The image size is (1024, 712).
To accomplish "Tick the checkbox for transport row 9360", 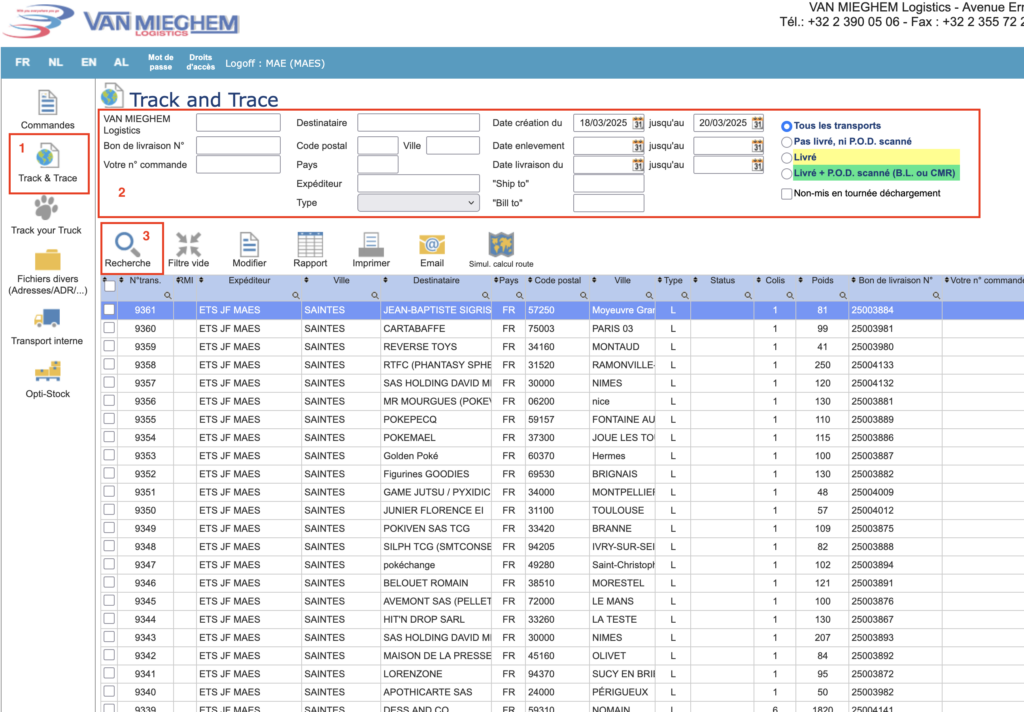I will (x=109, y=329).
